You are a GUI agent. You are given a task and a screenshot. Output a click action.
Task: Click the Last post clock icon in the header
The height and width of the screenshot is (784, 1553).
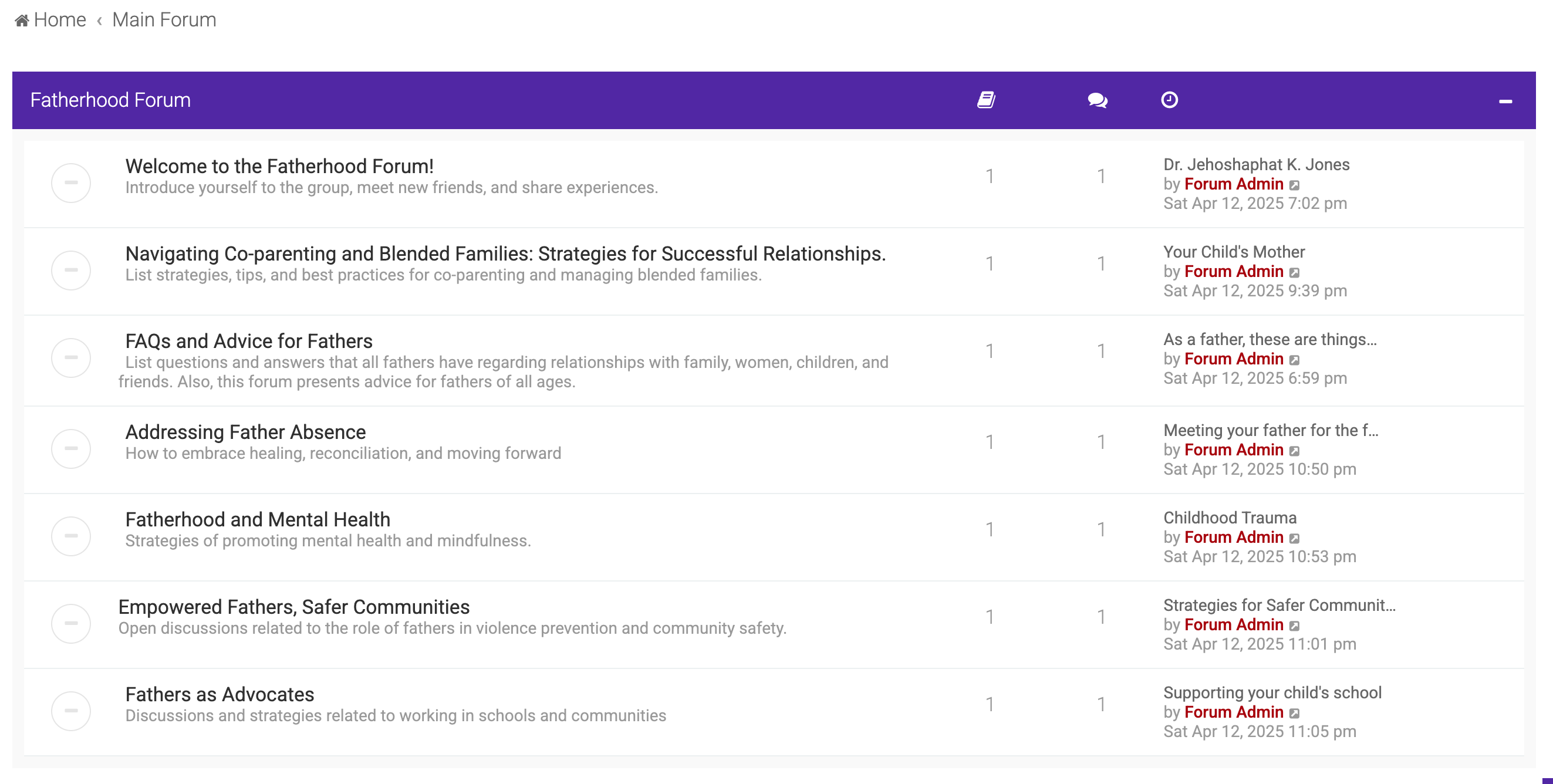[x=1169, y=100]
